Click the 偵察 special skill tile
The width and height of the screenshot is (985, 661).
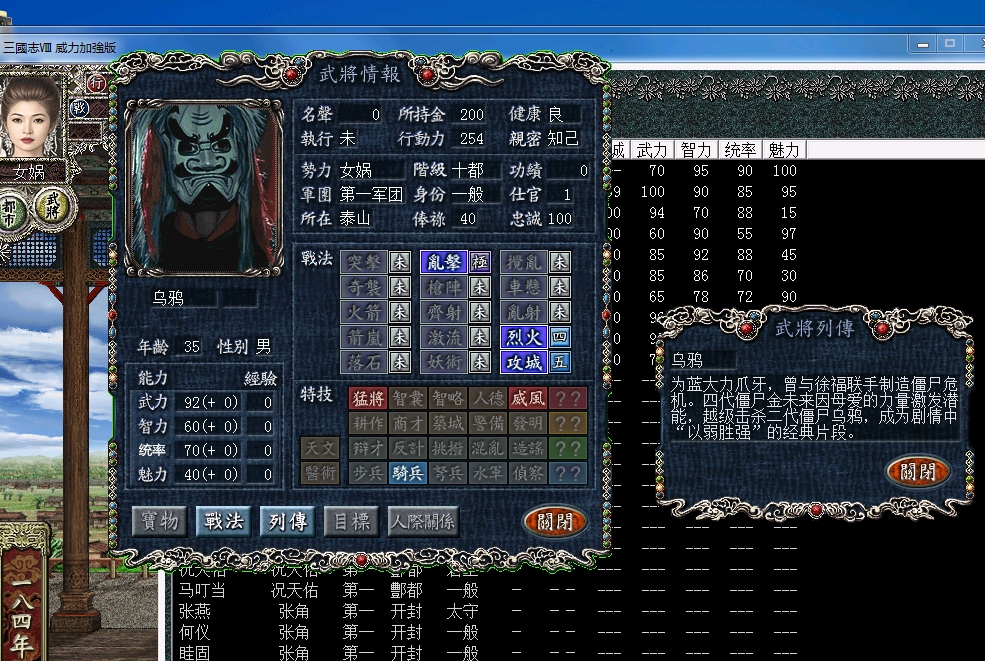coord(528,473)
